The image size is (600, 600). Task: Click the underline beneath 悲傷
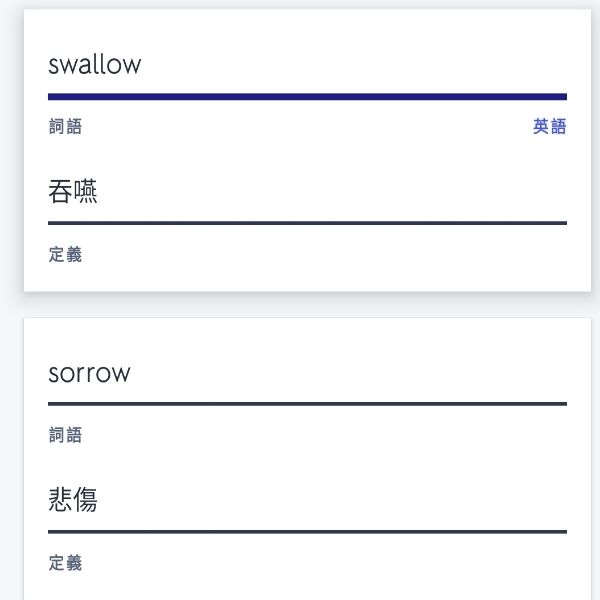[x=307, y=530]
